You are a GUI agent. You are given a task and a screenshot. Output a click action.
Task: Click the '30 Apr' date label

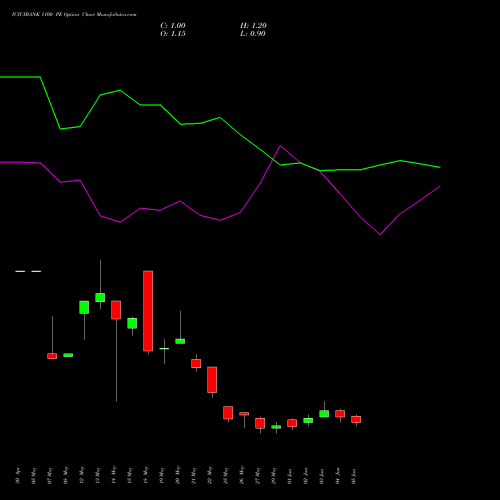(18, 476)
